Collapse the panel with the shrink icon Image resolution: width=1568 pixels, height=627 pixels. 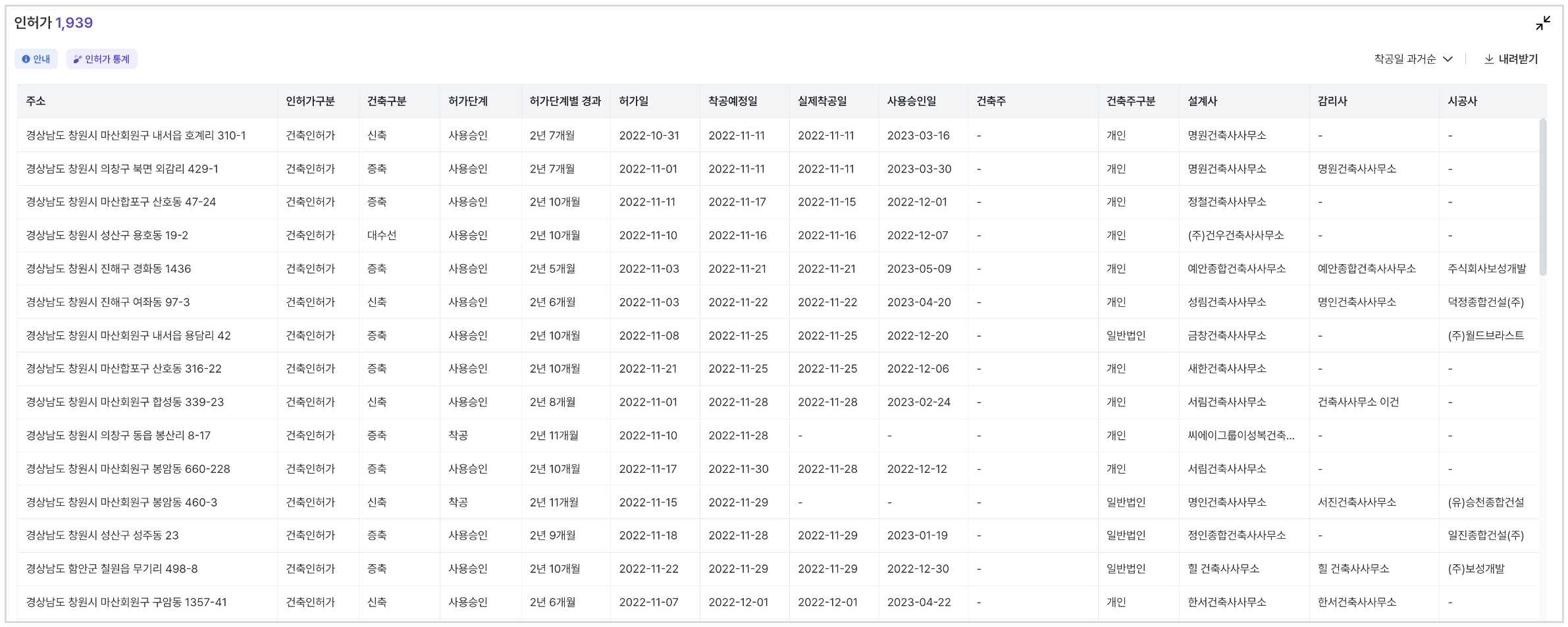(x=1542, y=24)
